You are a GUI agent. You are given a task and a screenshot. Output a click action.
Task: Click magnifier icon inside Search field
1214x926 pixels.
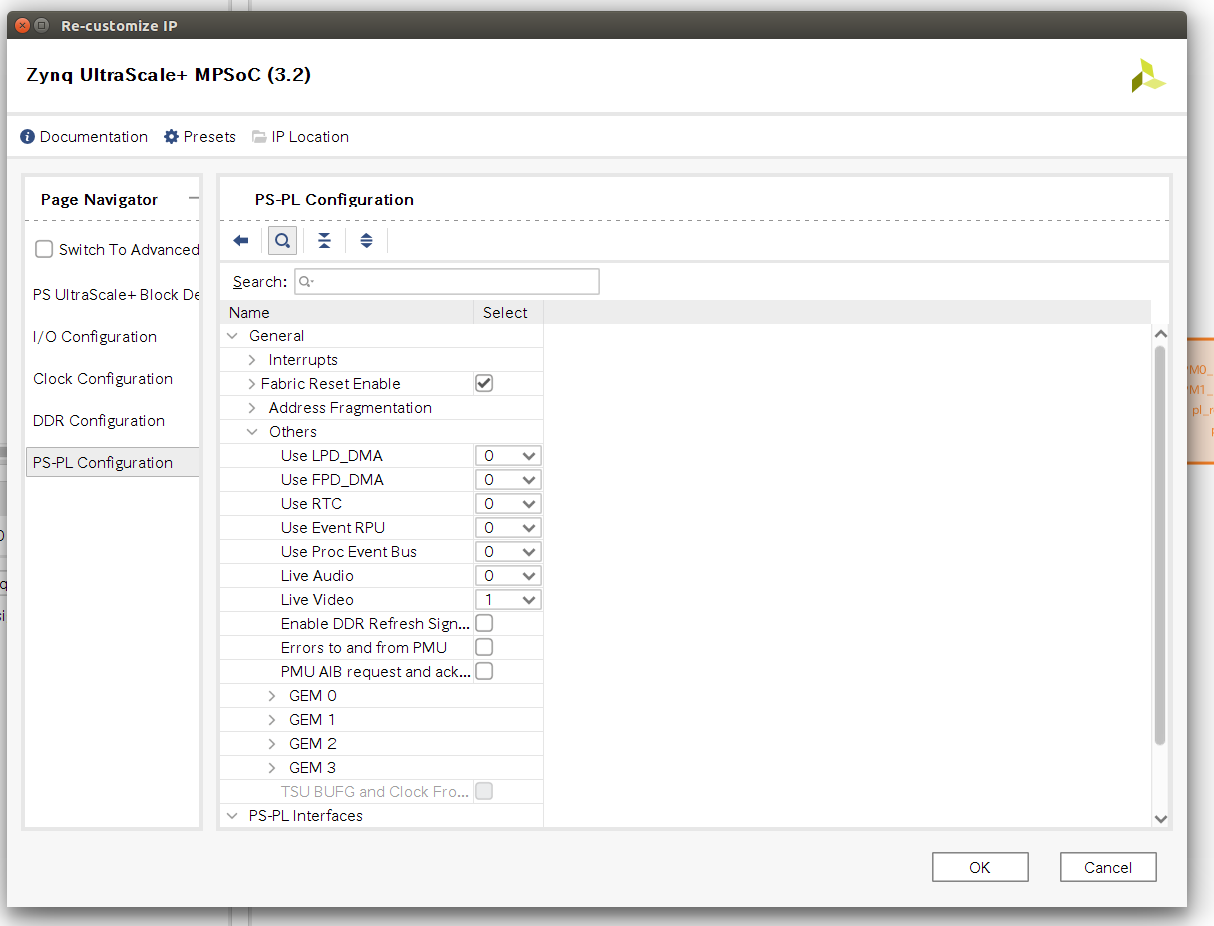pyautogui.click(x=306, y=282)
